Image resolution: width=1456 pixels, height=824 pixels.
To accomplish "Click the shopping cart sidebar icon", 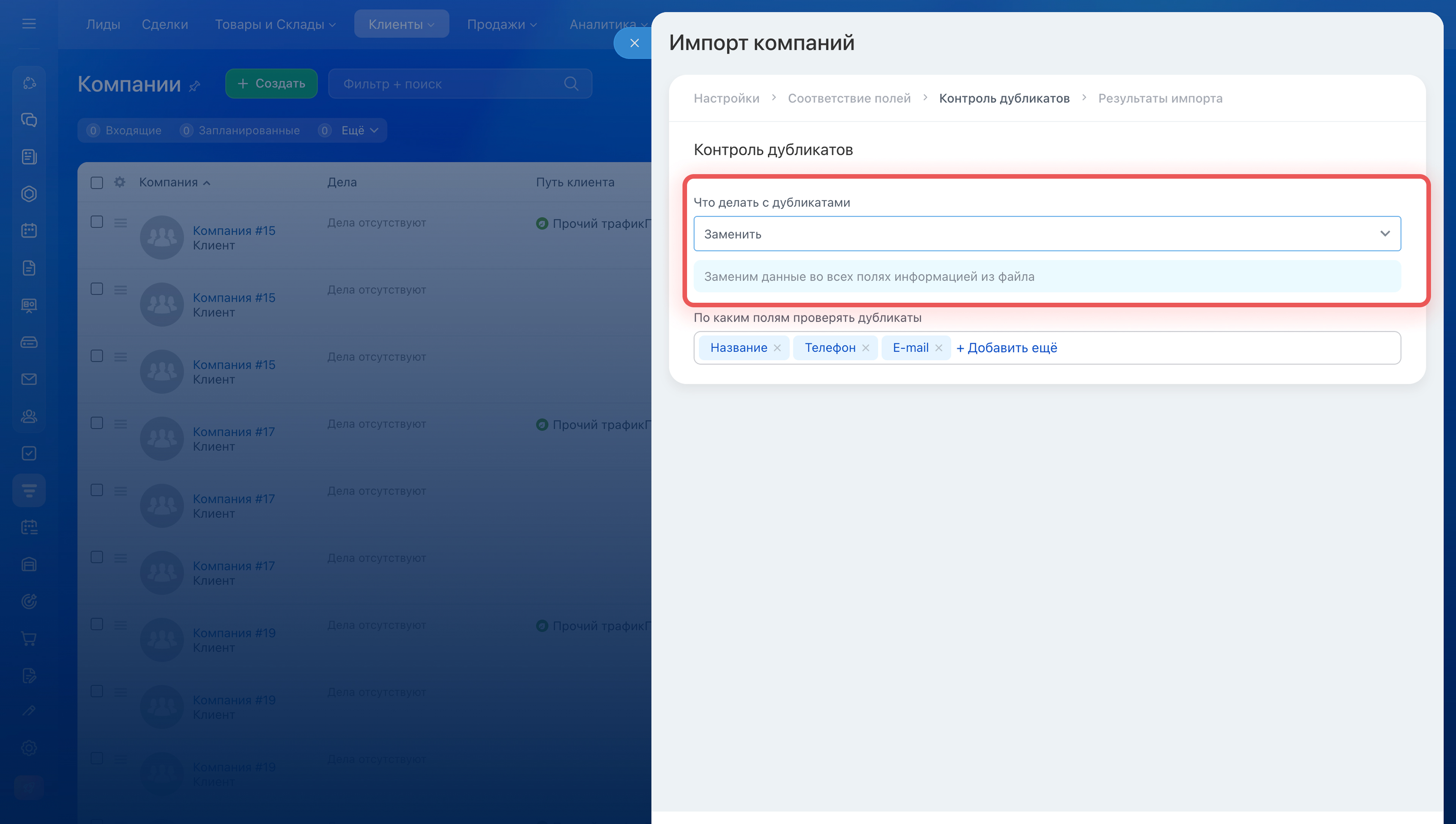I will (29, 638).
